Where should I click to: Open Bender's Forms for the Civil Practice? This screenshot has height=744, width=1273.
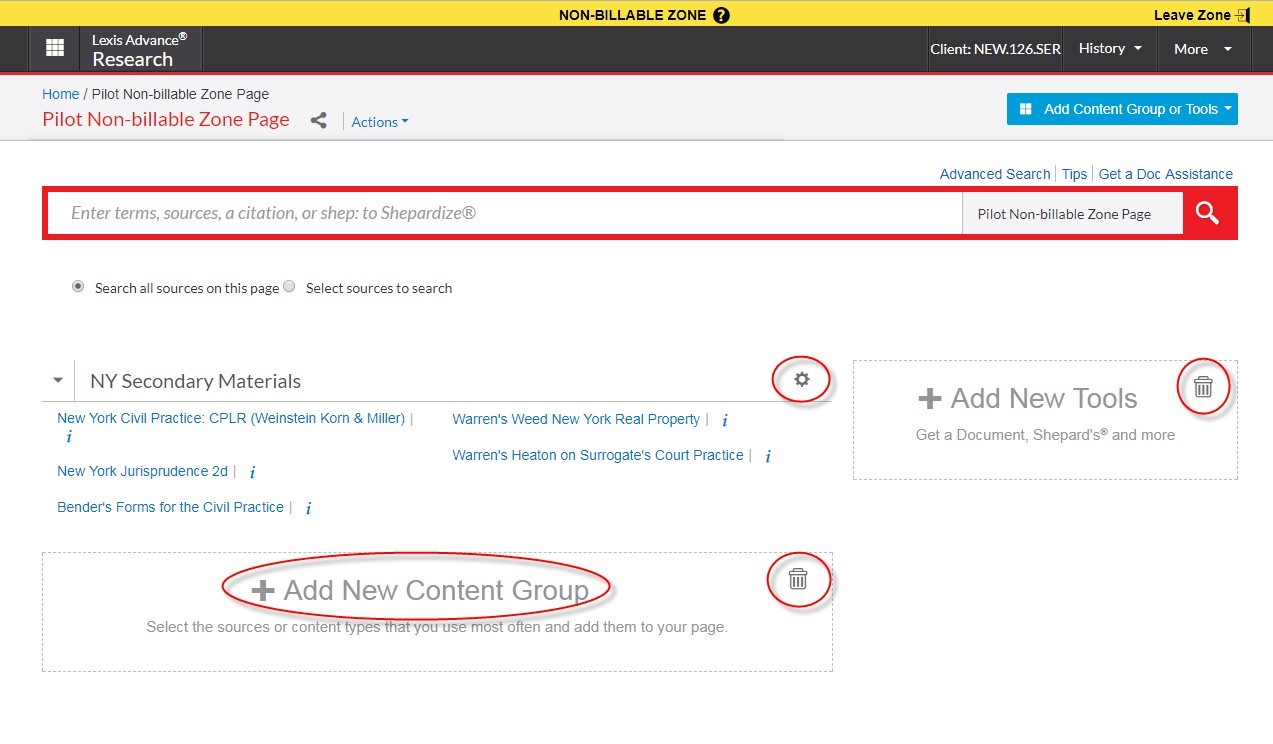tap(170, 507)
